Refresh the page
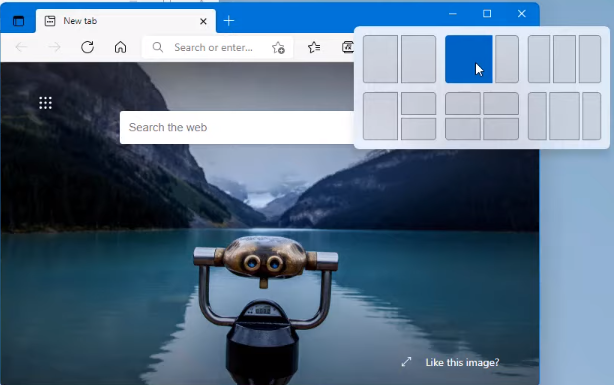 click(x=87, y=47)
